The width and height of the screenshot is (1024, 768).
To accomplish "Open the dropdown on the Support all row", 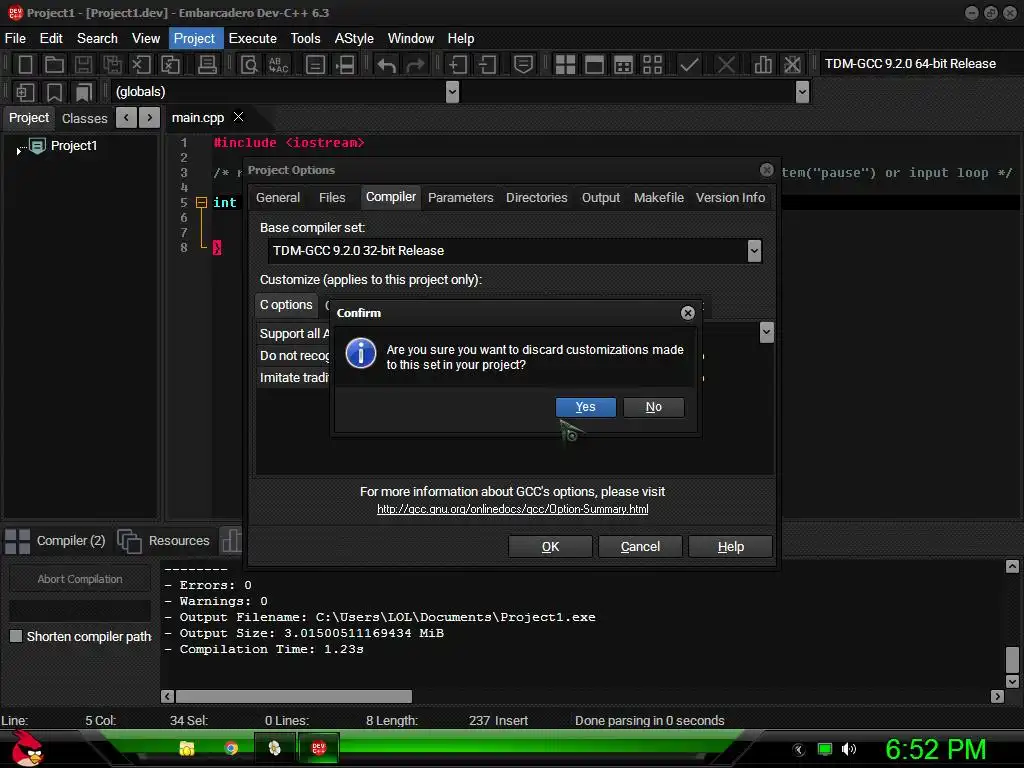I will (766, 333).
